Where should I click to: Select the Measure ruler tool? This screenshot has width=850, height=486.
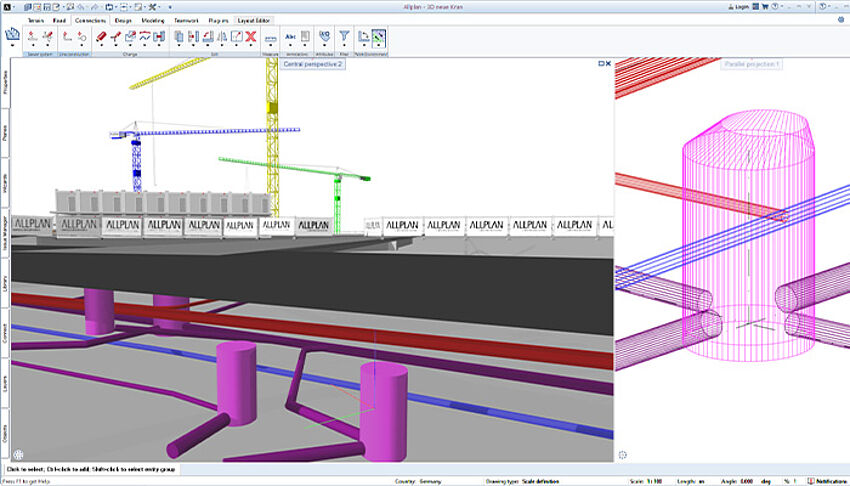pos(270,38)
